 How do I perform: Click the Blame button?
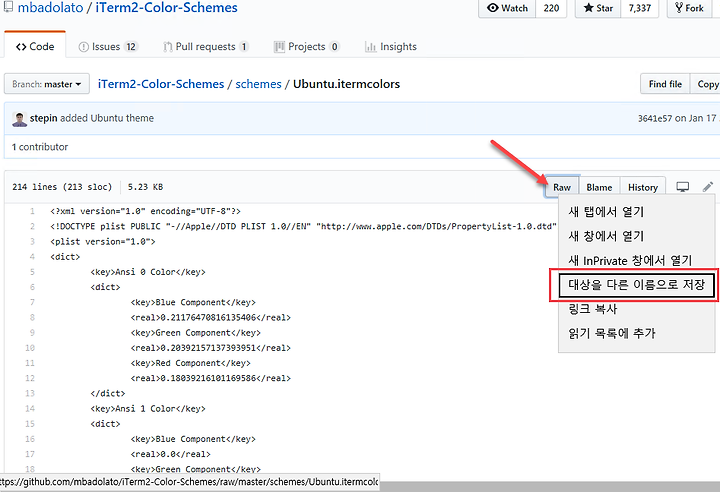[x=599, y=187]
